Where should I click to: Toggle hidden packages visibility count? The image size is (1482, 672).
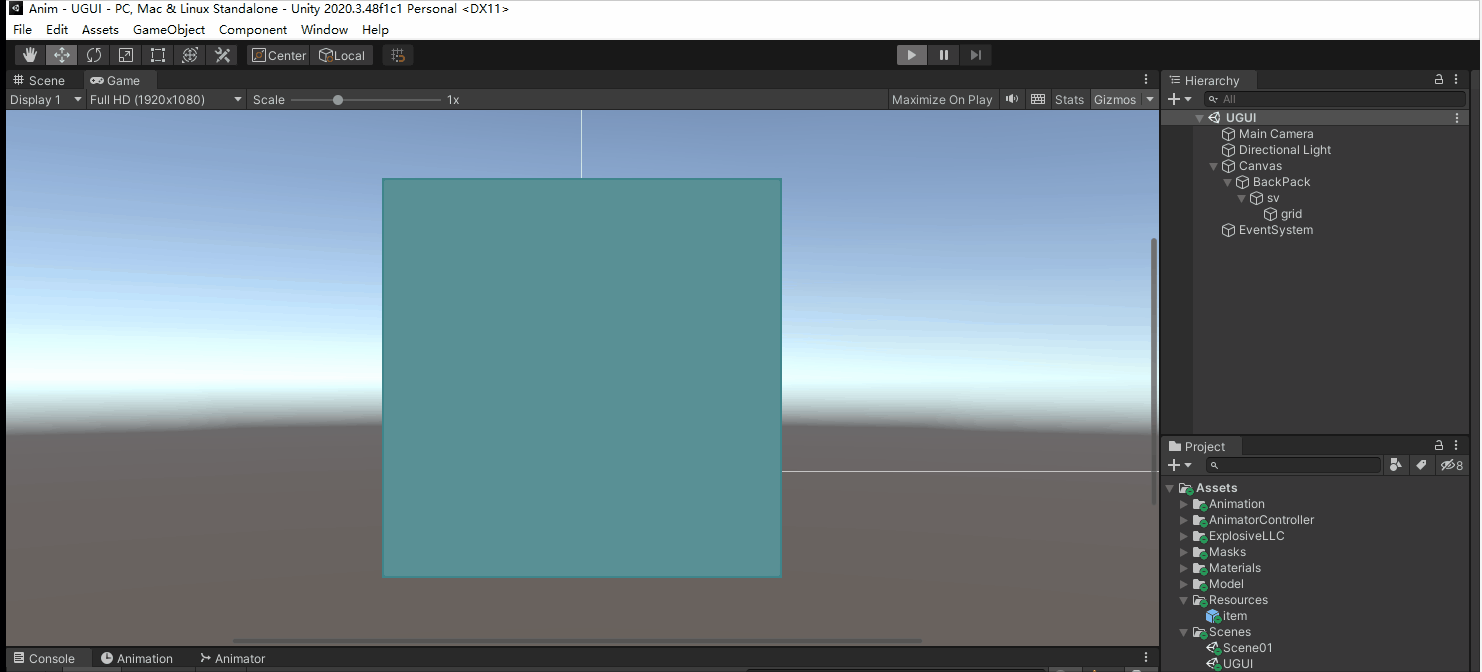tap(1452, 465)
